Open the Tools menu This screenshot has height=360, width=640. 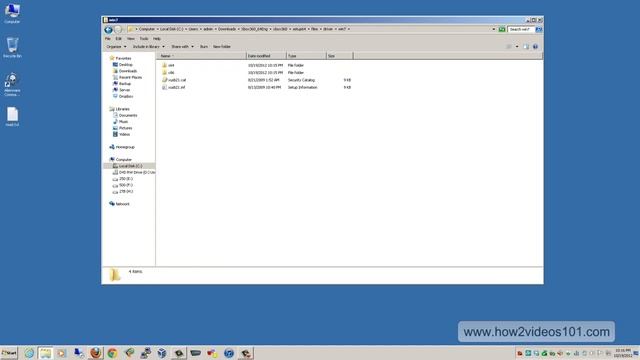[144, 39]
